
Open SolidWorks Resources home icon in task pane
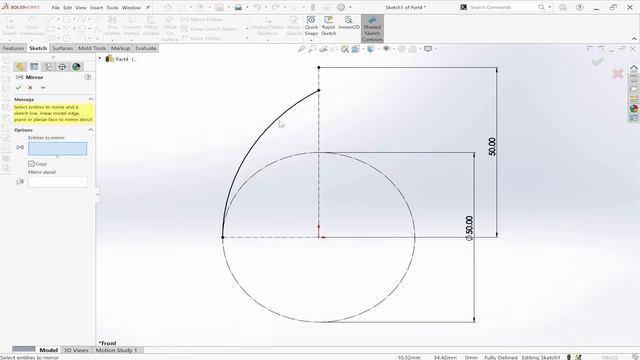tap(633, 69)
